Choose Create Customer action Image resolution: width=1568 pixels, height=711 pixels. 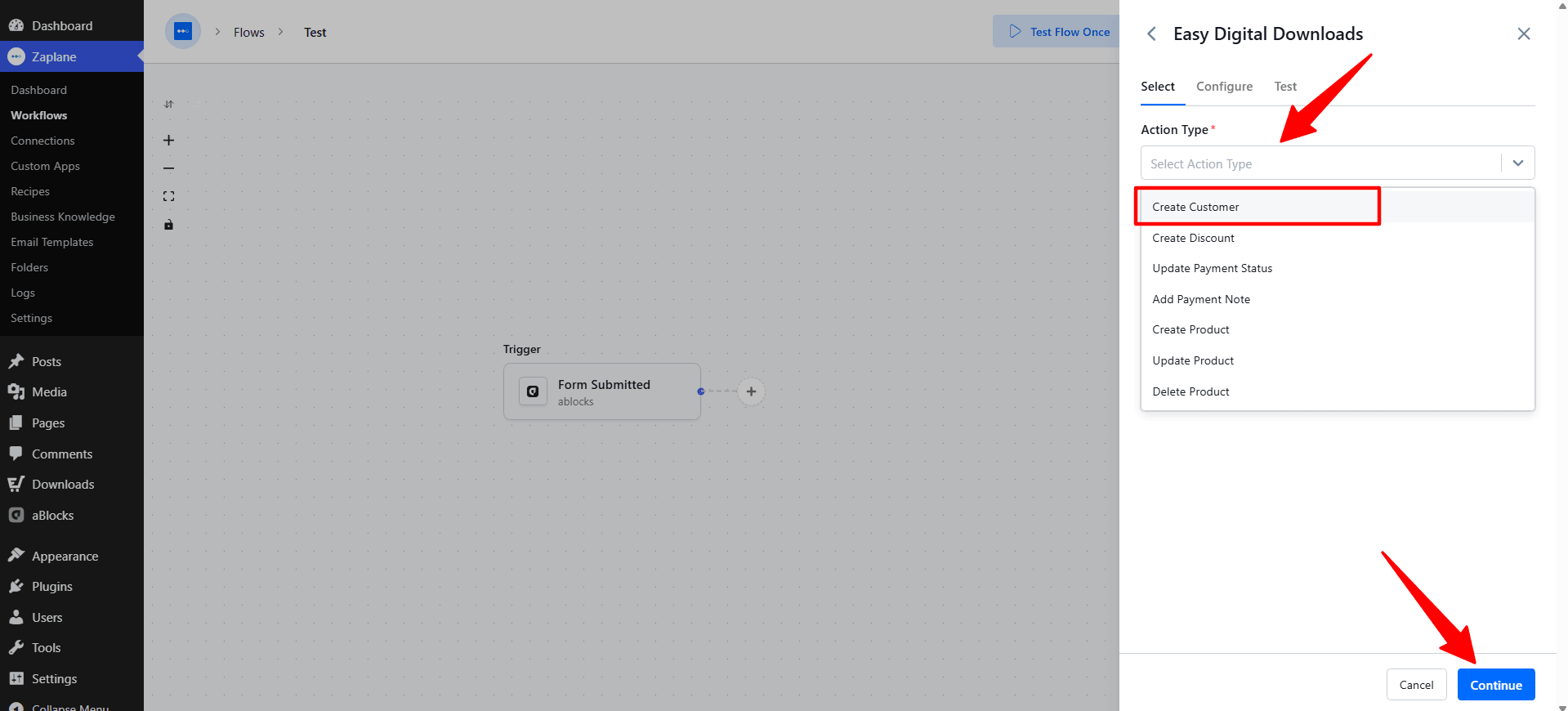point(1338,207)
